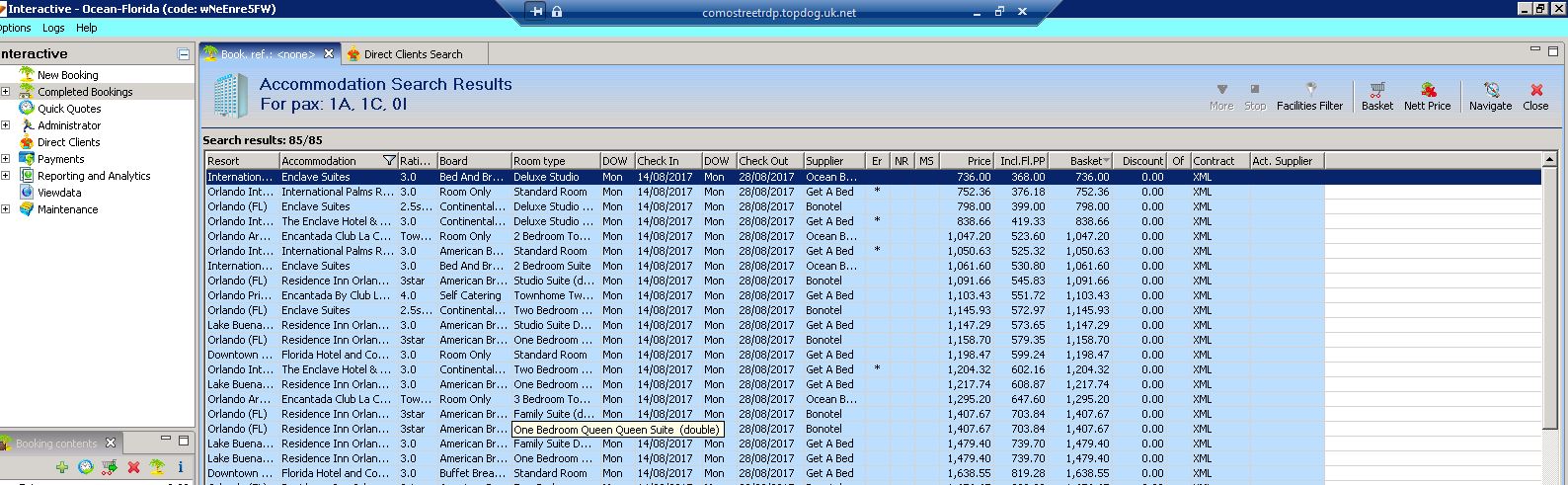Close the Booking contents tab
1568x485 pixels.
(111, 443)
